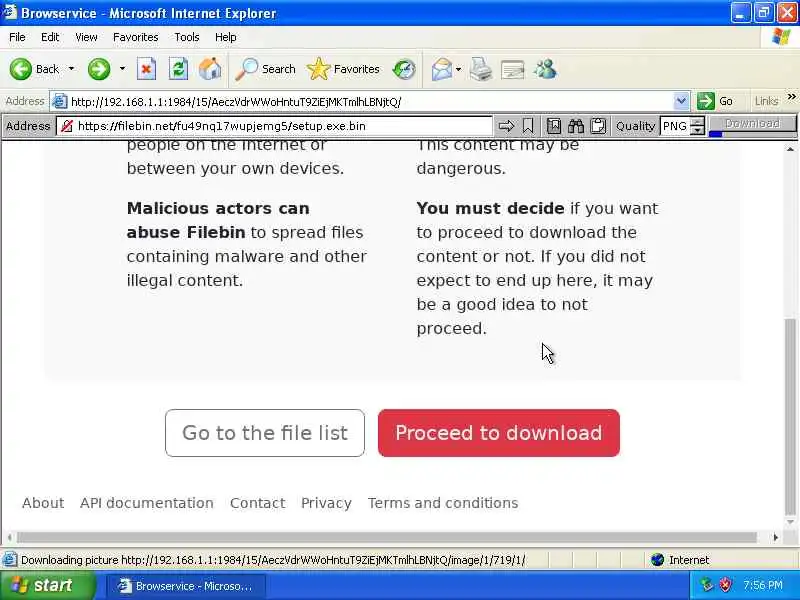Click the horizontal scrollbar thumb
The height and width of the screenshot is (600, 800).
(x=387, y=537)
